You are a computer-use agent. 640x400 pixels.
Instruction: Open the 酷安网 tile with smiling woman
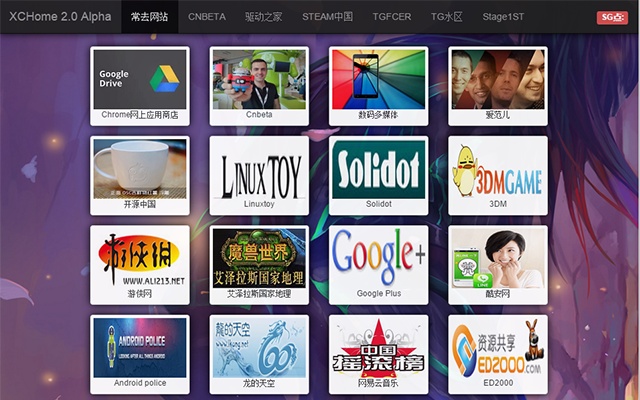(498, 258)
